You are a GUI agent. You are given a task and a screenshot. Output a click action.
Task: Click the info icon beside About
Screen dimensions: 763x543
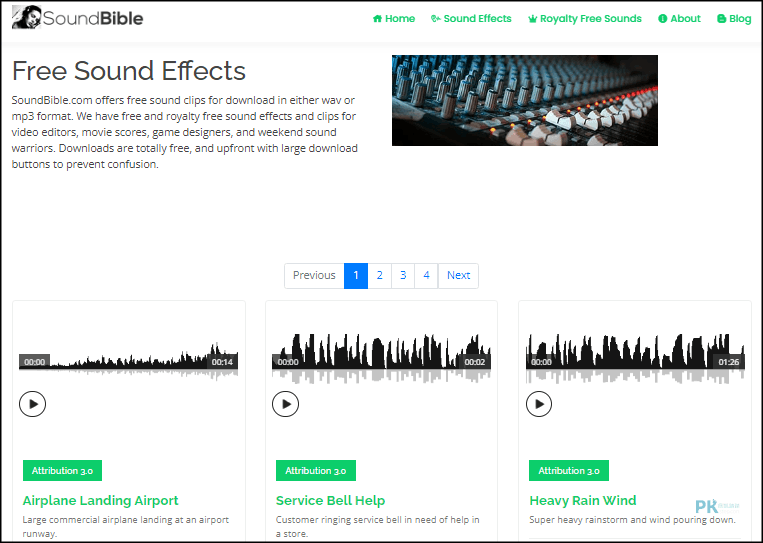662,18
